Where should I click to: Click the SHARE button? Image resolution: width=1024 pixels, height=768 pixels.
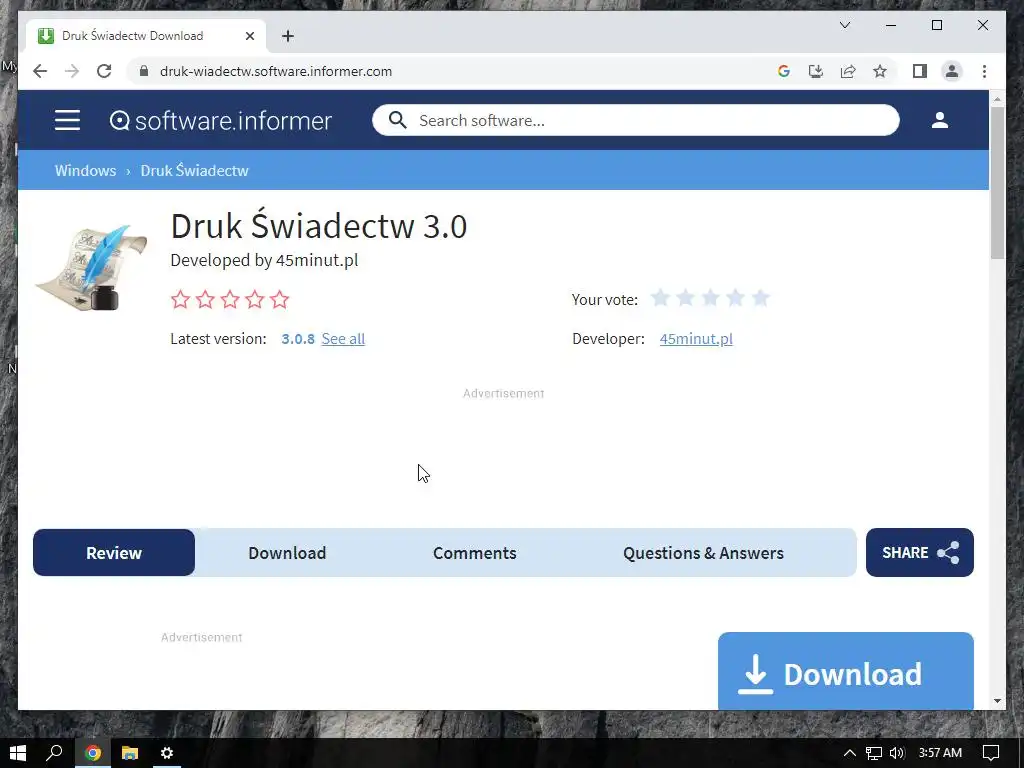click(x=920, y=552)
